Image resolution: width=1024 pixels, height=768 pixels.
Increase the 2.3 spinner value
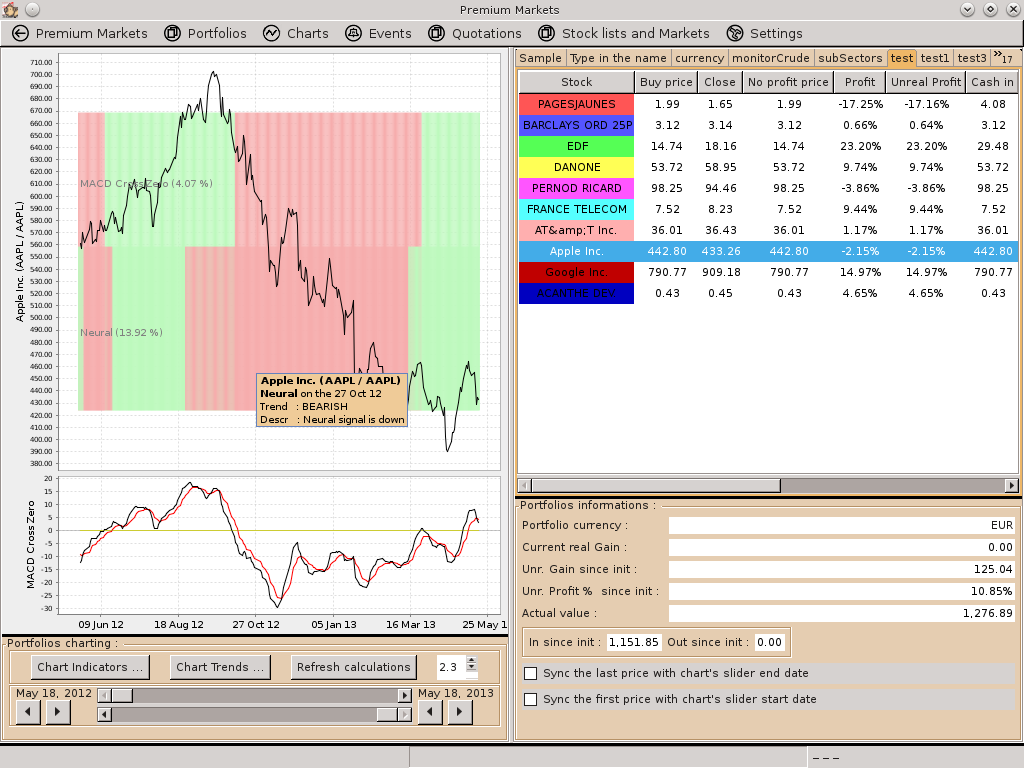[472, 660]
